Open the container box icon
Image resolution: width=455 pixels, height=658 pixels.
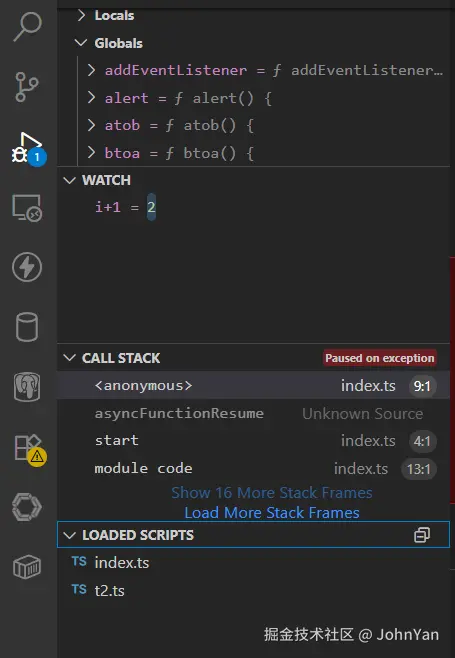point(27,567)
